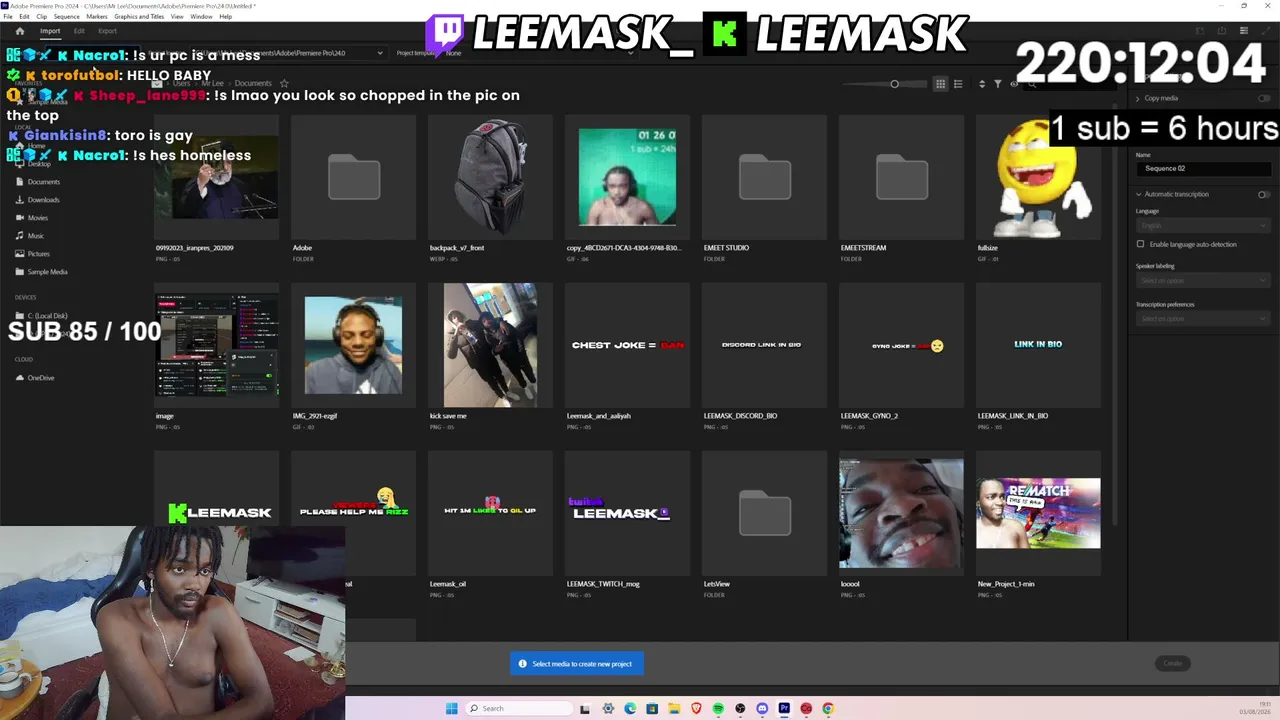
Task: Open the Language dropdown
Action: pos(1203,226)
